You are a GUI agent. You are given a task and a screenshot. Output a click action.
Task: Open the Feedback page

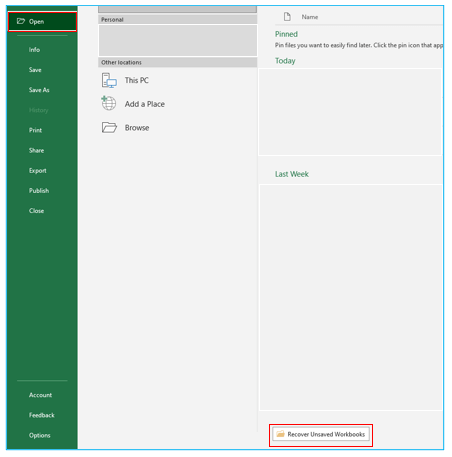click(42, 415)
